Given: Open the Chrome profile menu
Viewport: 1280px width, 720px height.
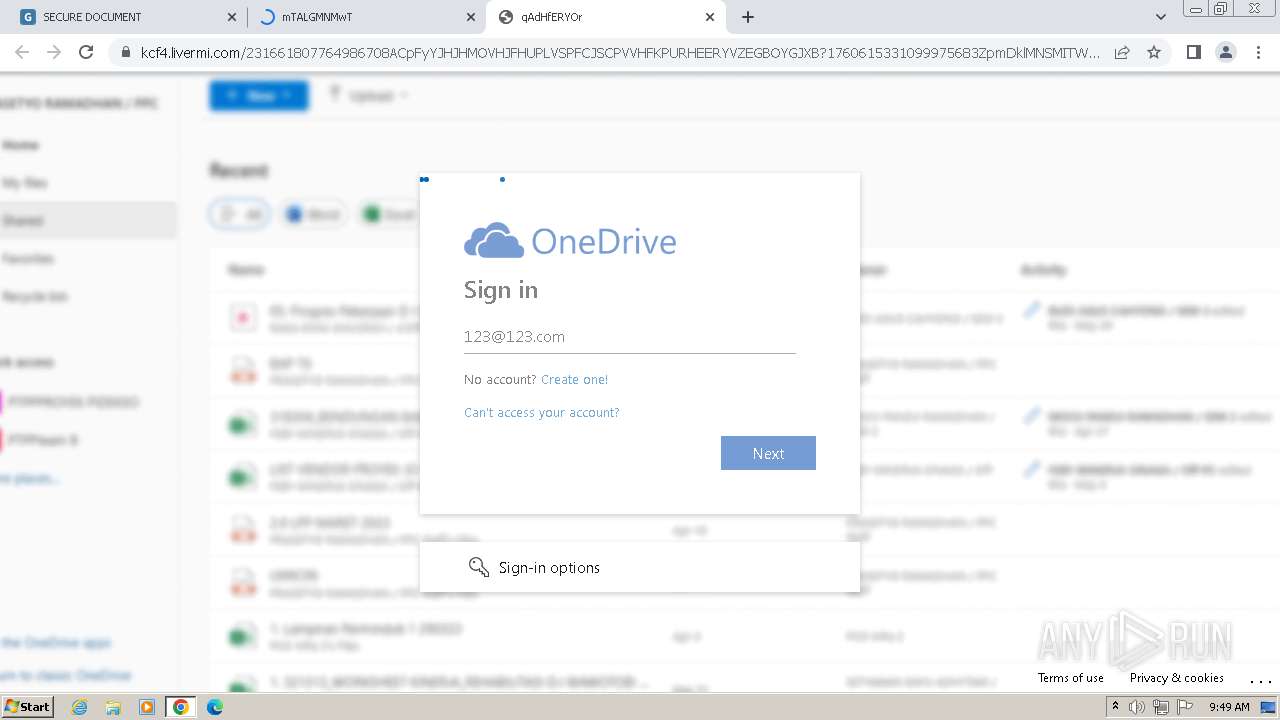Looking at the screenshot, I should pos(1225,52).
